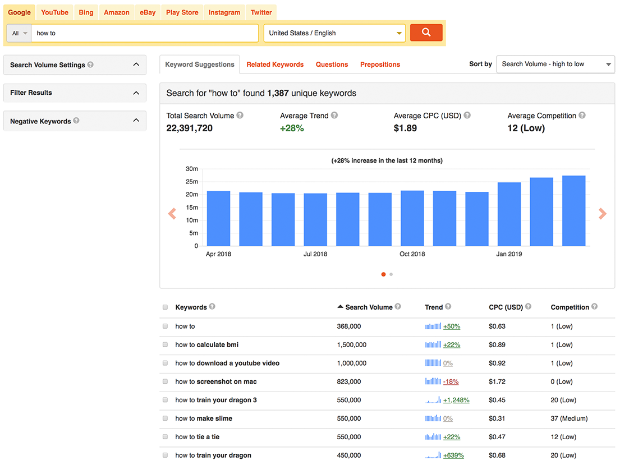Click trend sparkline for 'how to tie a tie'
The width and height of the screenshot is (620, 465).
(x=433, y=437)
